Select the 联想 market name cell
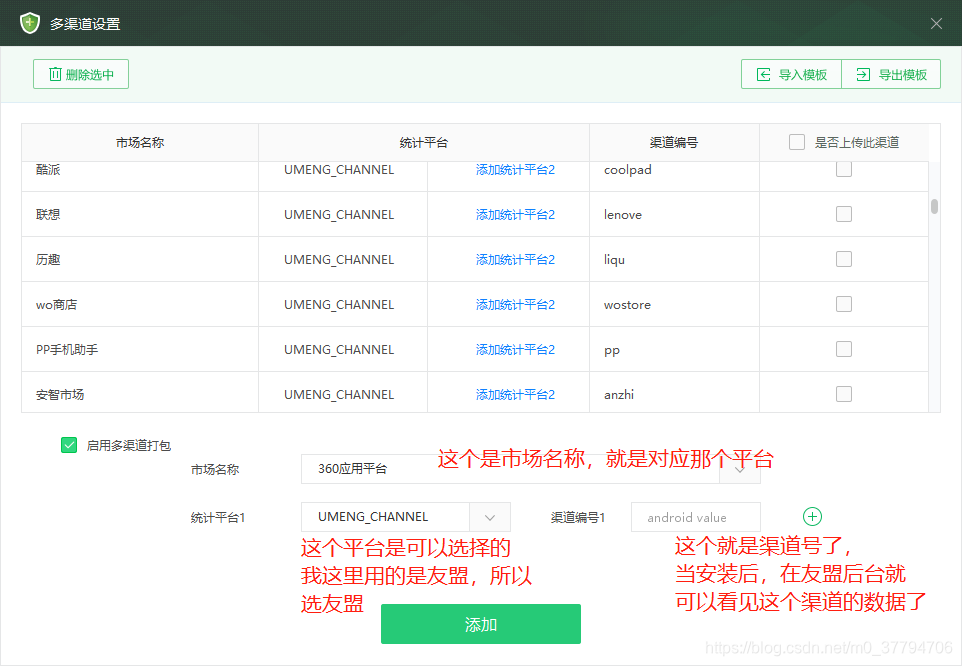The width and height of the screenshot is (962, 666). 140,214
